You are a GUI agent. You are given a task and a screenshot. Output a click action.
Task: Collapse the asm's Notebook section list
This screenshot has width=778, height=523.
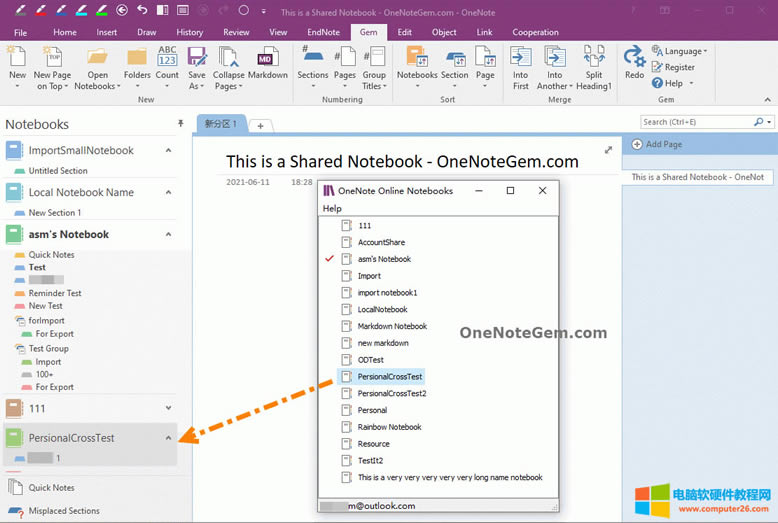point(168,234)
